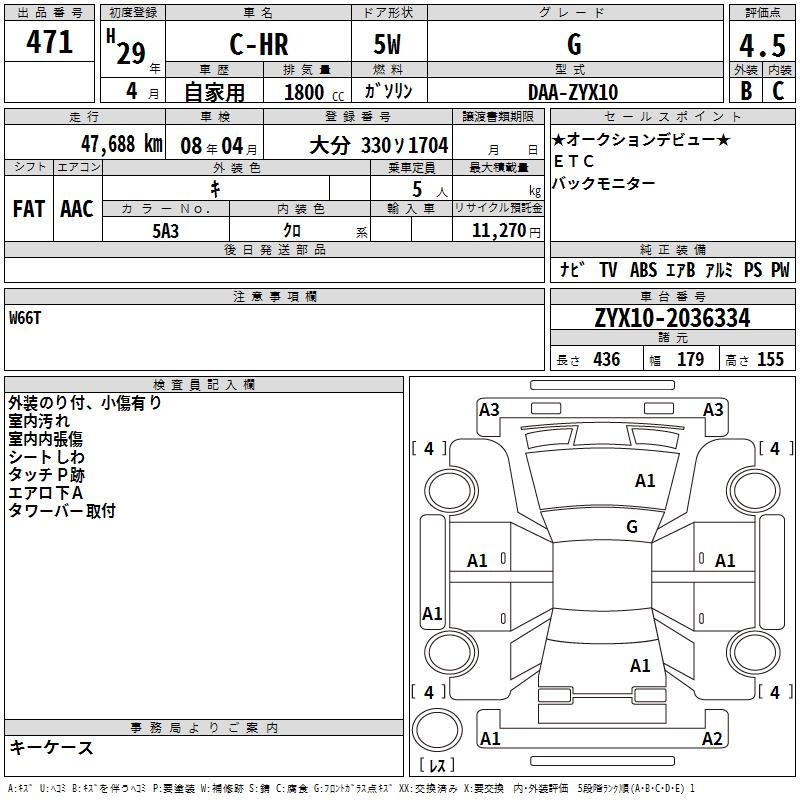
Task: Select the chassis number ZYX10-2036334
Action: (672, 318)
